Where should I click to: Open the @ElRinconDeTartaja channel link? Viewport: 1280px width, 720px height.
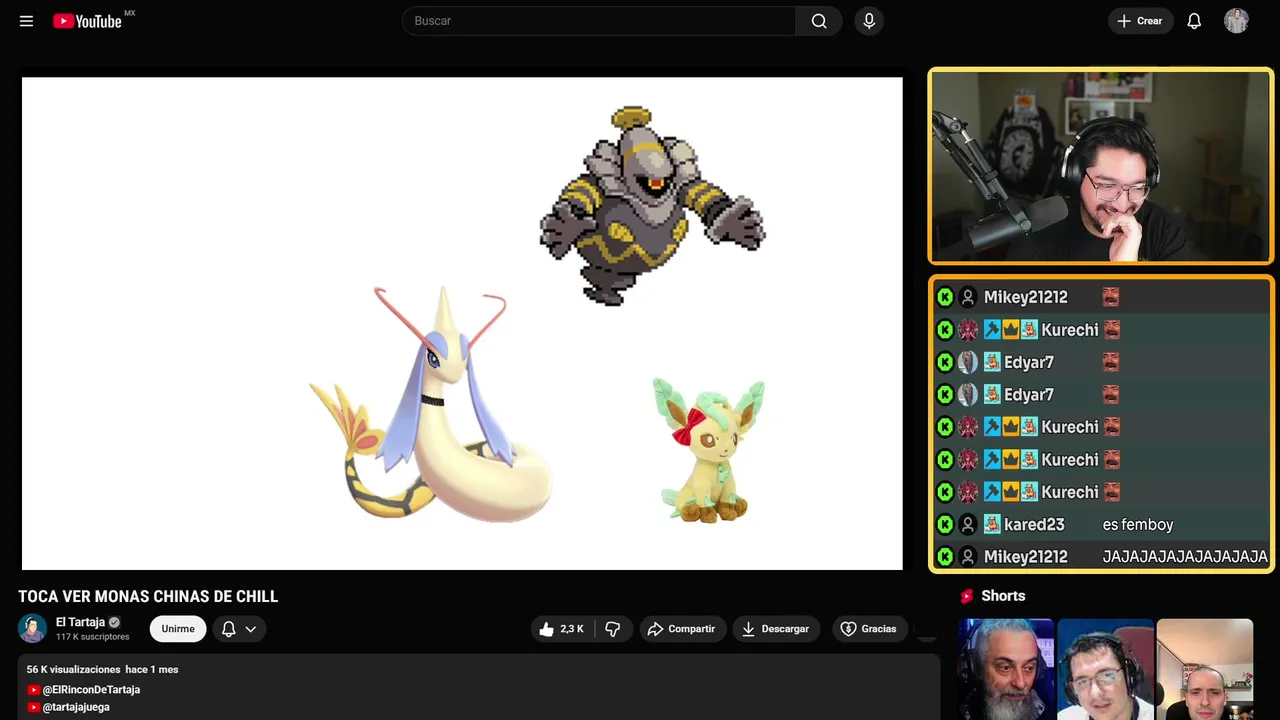[91, 690]
